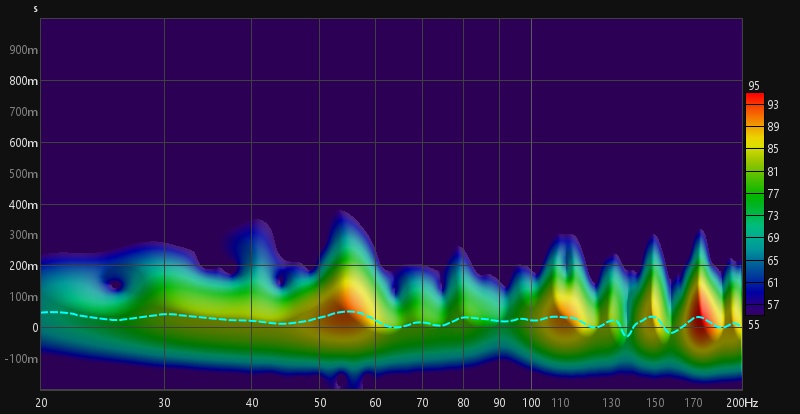Click the 81 color scale value

(x=772, y=172)
